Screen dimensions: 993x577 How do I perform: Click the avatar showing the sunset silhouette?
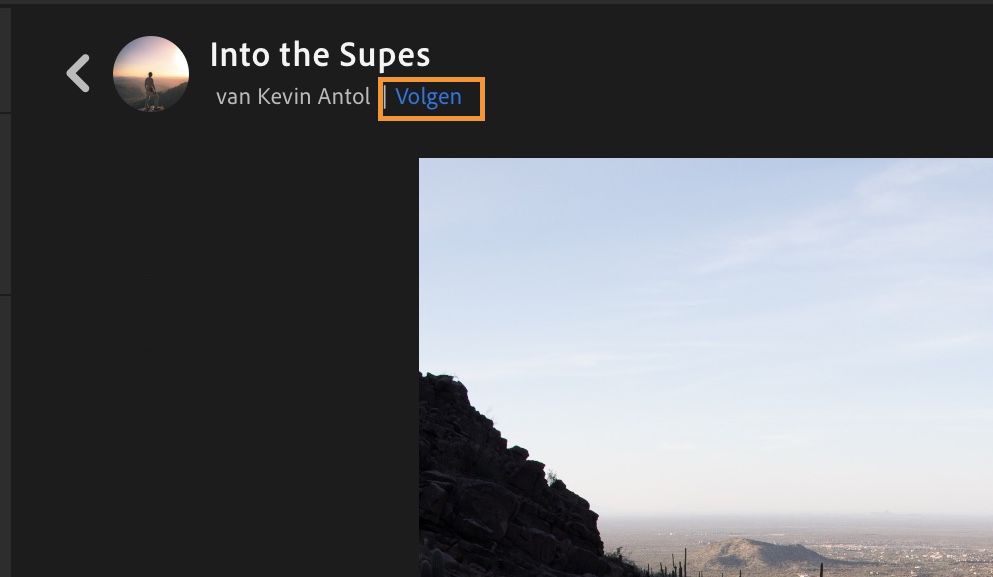click(x=150, y=73)
